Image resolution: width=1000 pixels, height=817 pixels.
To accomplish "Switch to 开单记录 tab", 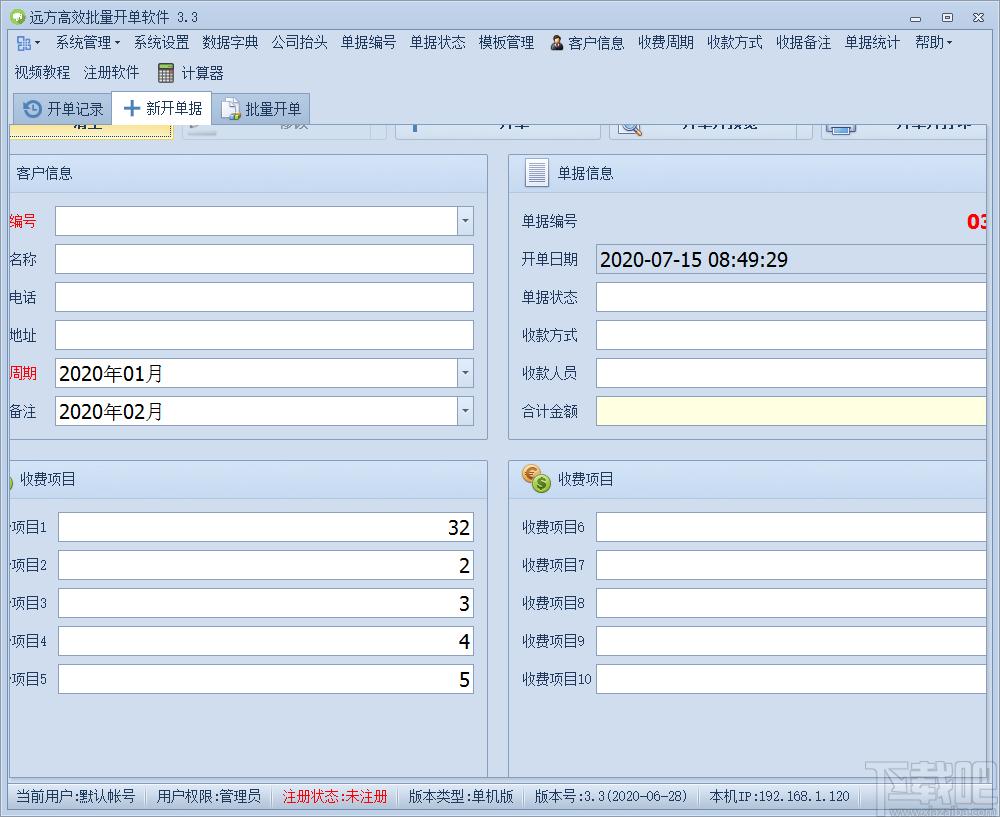I will point(62,109).
